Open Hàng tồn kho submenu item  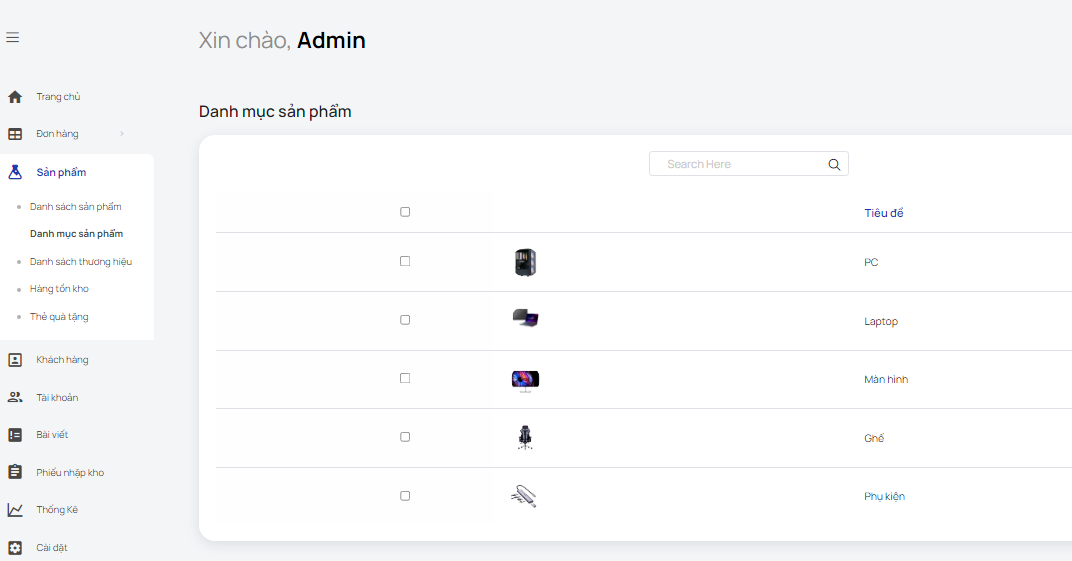(59, 288)
